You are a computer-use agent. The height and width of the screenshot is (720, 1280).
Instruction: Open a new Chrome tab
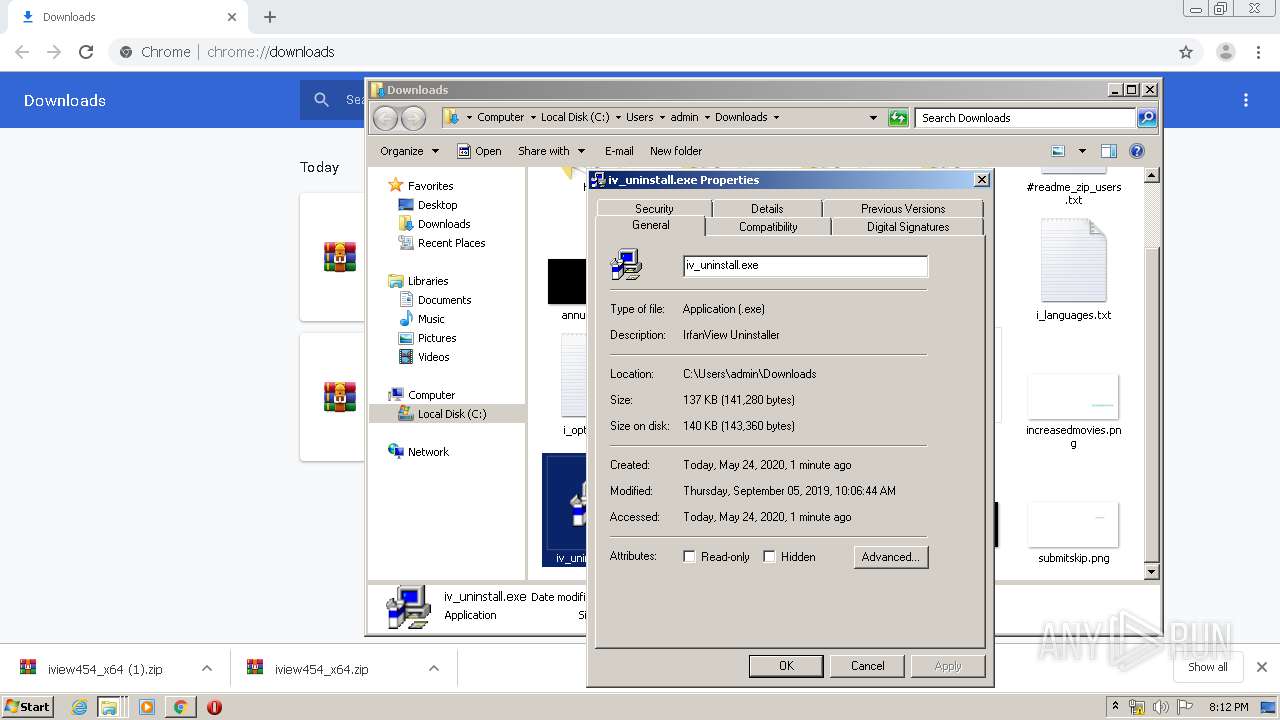[270, 17]
